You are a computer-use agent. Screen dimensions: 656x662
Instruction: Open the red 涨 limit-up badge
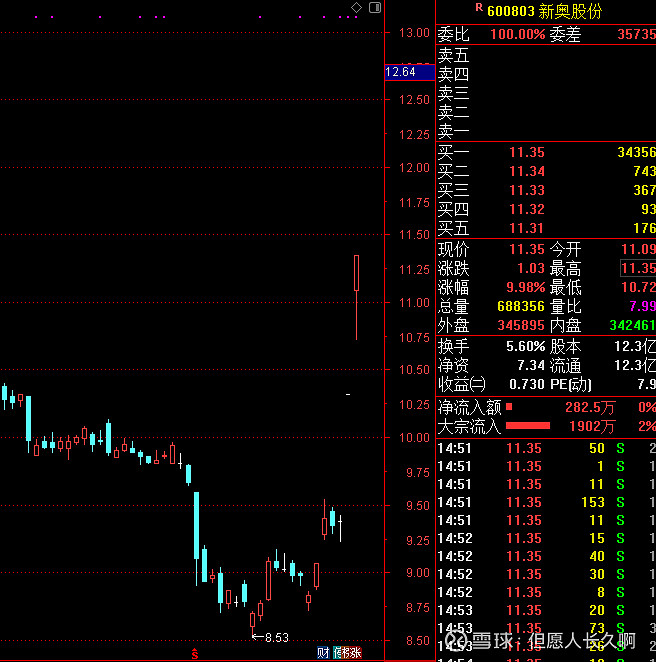coord(356,653)
